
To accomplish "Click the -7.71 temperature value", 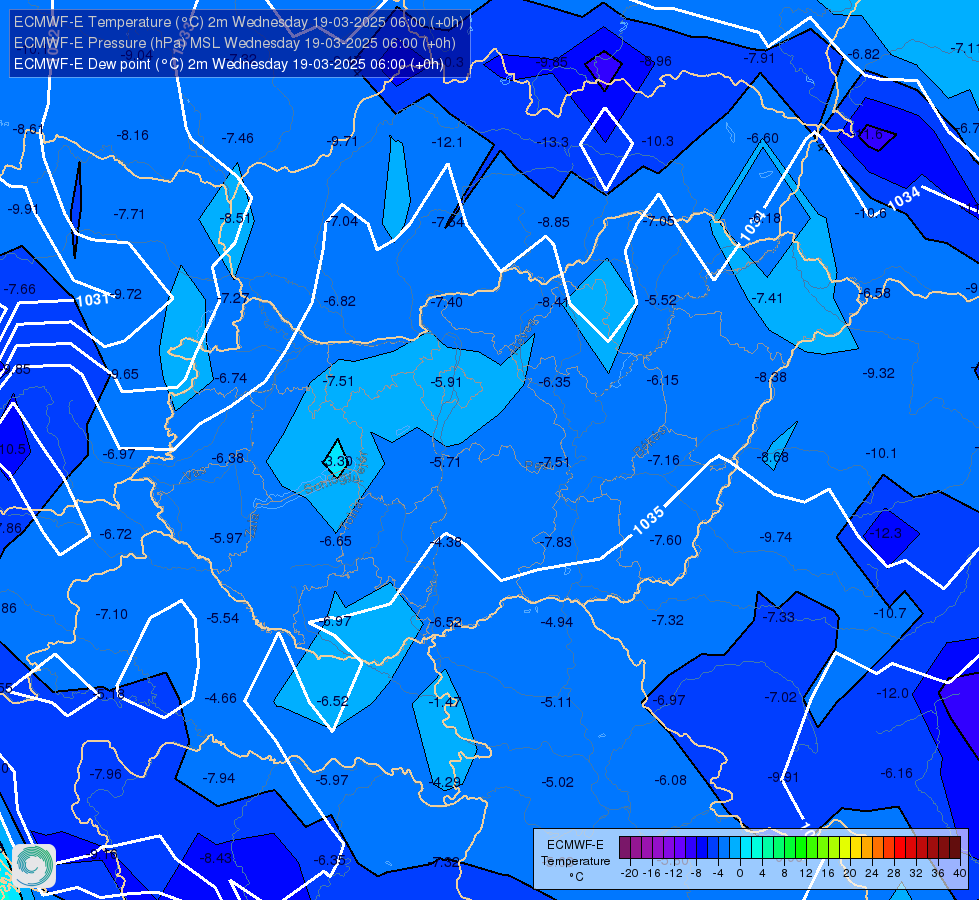I will click(129, 214).
